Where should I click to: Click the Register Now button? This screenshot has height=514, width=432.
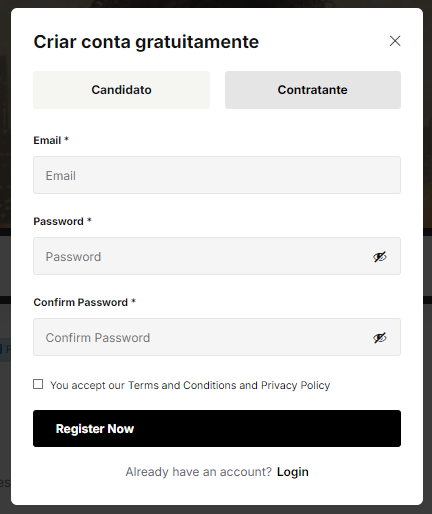(x=217, y=428)
